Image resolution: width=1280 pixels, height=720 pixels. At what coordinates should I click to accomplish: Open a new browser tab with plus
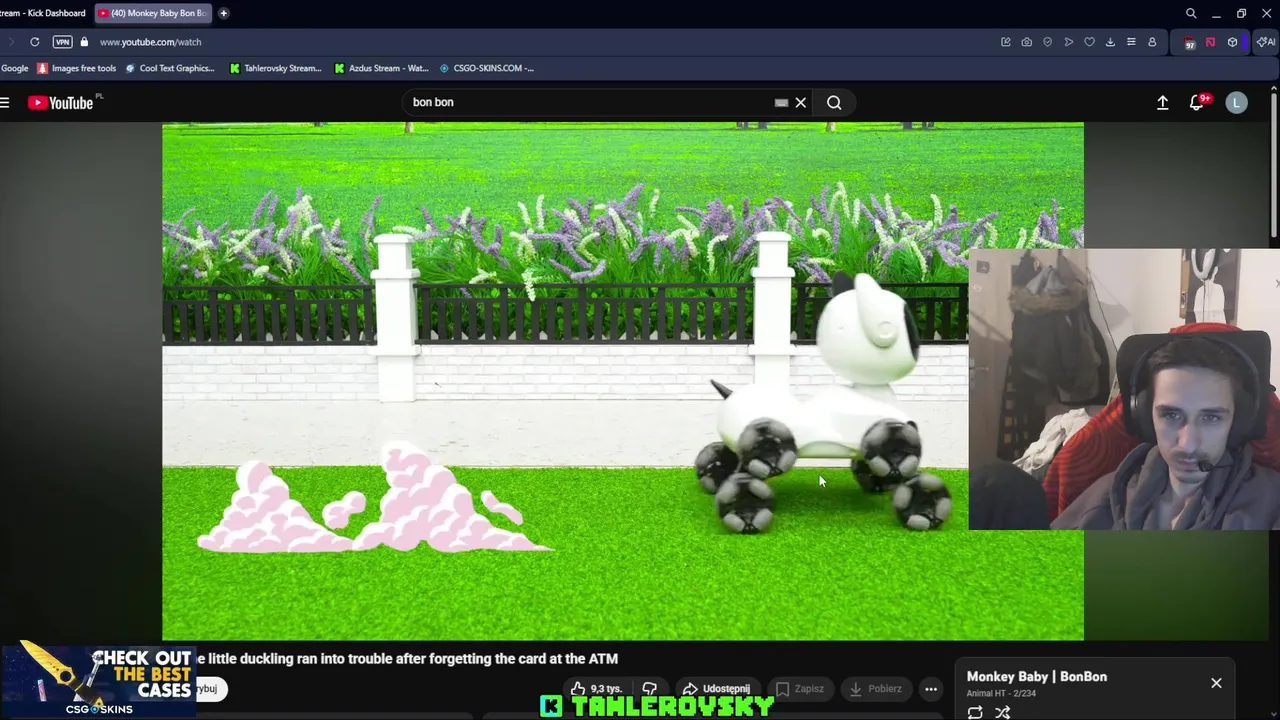coord(223,13)
